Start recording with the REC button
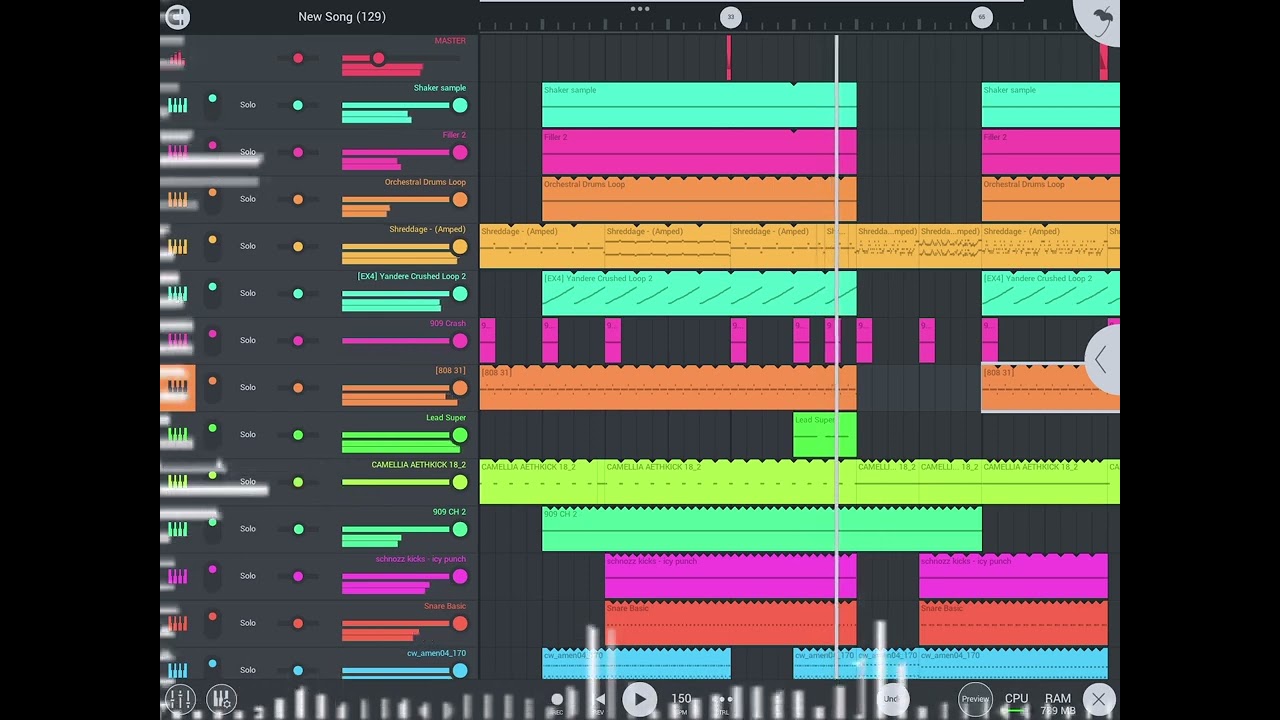Image resolution: width=1280 pixels, height=720 pixels. pos(557,700)
